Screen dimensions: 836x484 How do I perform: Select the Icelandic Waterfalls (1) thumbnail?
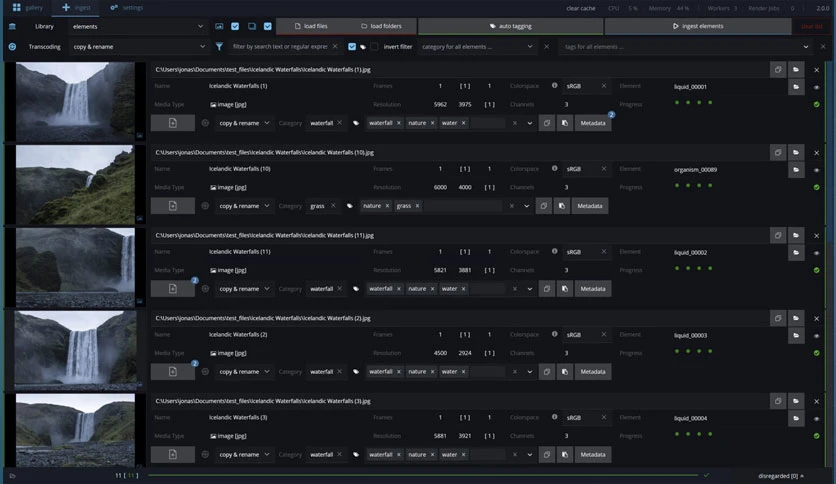75,101
